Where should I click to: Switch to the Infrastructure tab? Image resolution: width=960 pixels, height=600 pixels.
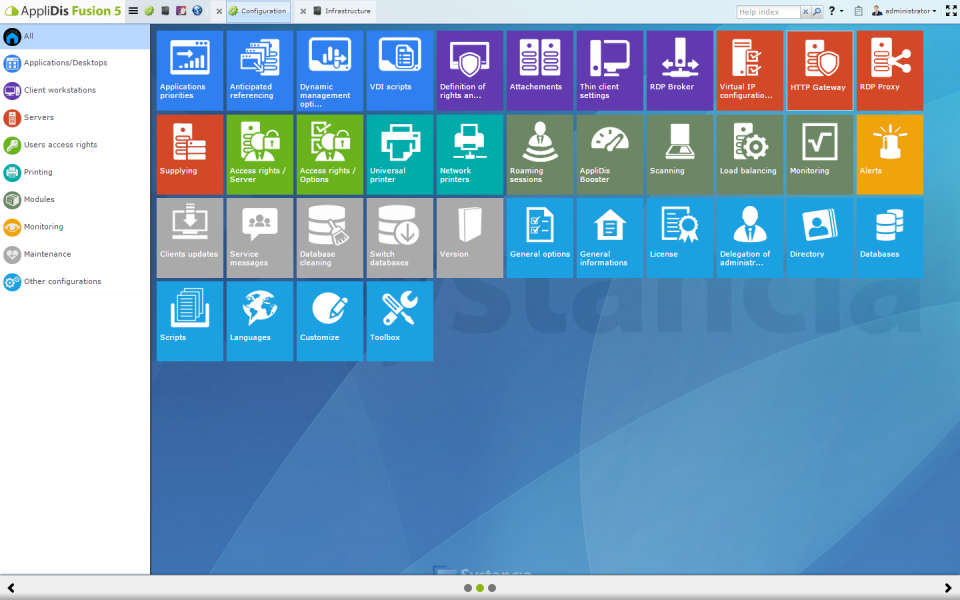tap(342, 11)
